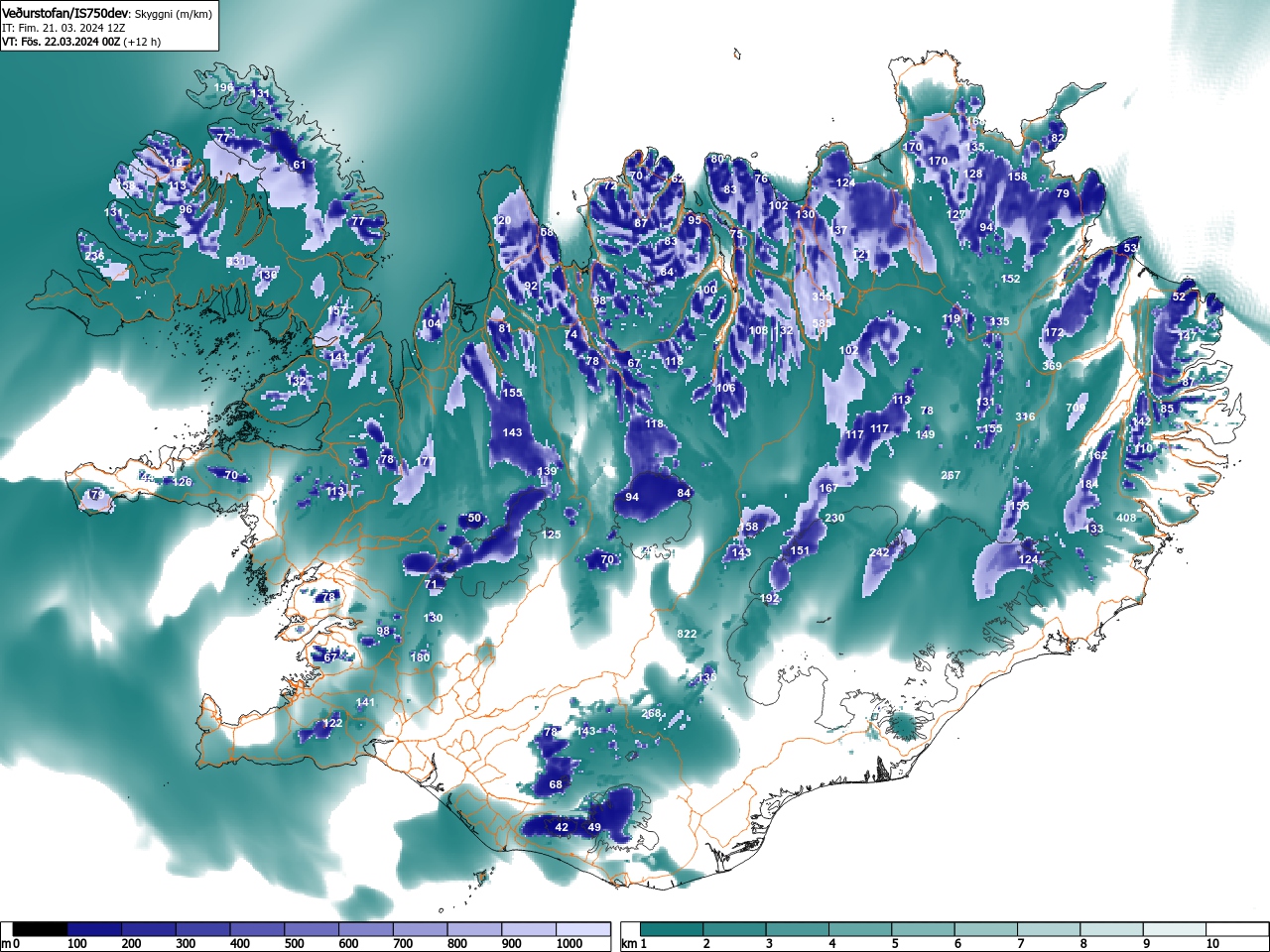
Task: Click the '585' value in north Iceland
Action: [x=822, y=323]
